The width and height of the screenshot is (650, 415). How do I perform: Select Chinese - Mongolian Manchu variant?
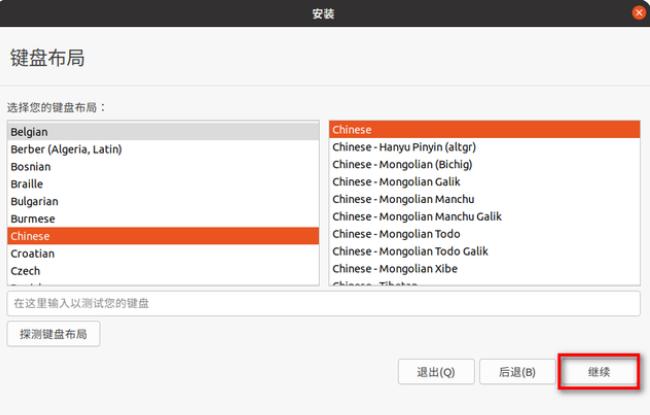click(485, 199)
